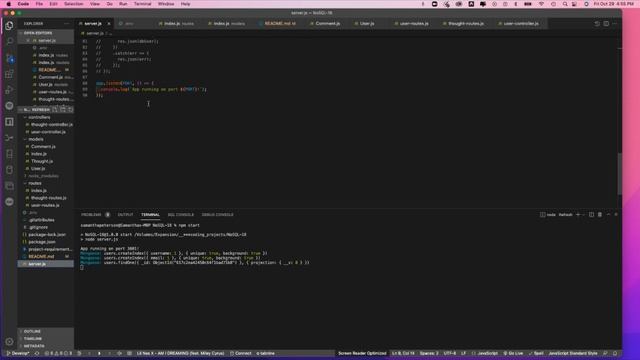This screenshot has height=360, width=640.
Task: Select JavaScript language mode in status bar
Action: click(487, 353)
